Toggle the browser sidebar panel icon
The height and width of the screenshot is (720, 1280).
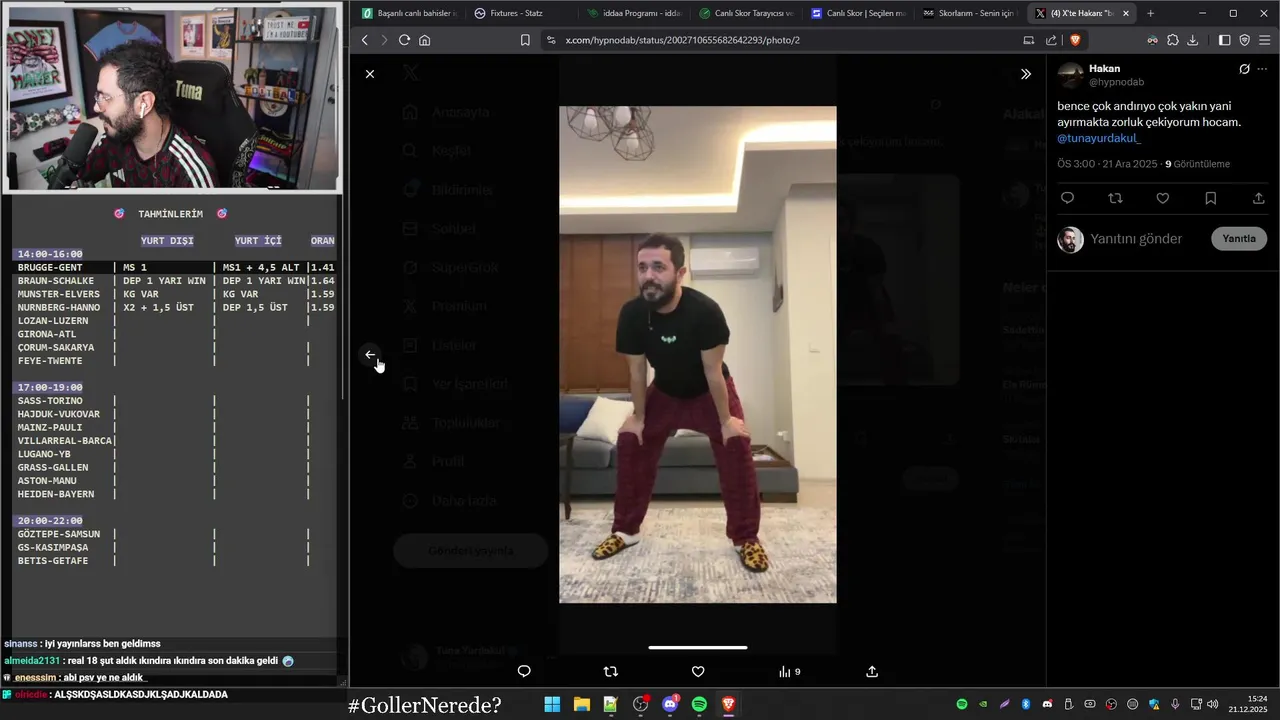coord(1225,40)
